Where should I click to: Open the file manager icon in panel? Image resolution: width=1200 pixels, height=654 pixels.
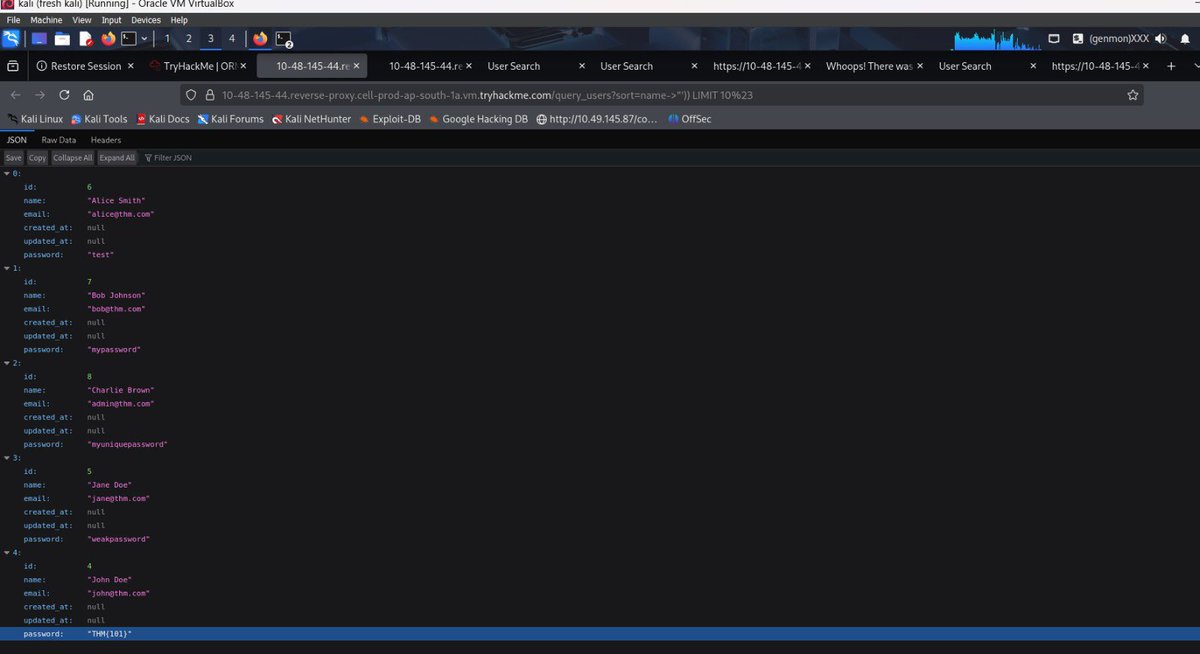(62, 39)
